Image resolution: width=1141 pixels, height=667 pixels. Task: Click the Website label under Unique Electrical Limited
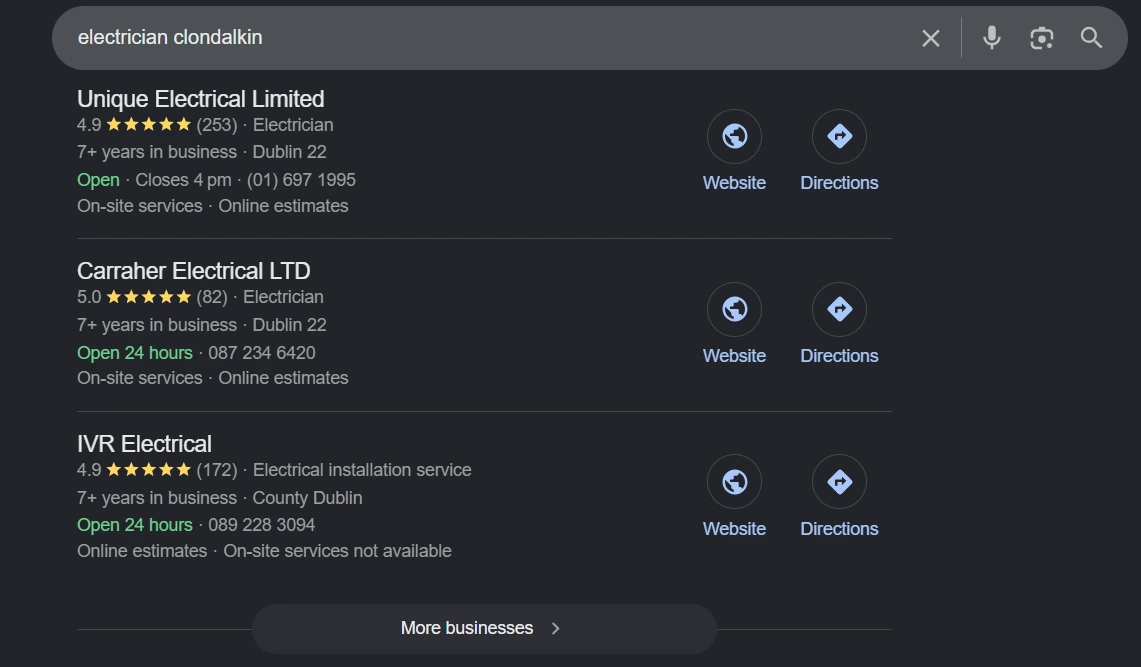[x=734, y=183]
